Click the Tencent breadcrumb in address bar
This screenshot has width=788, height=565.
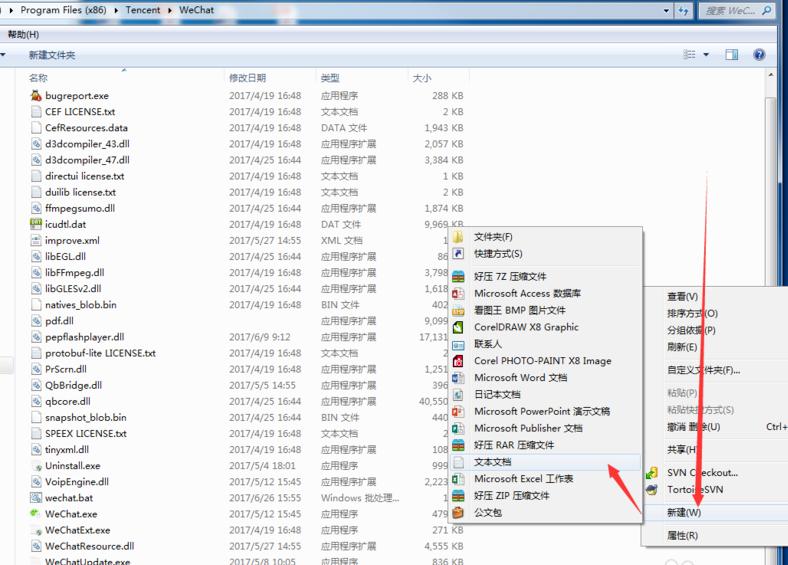[x=146, y=10]
